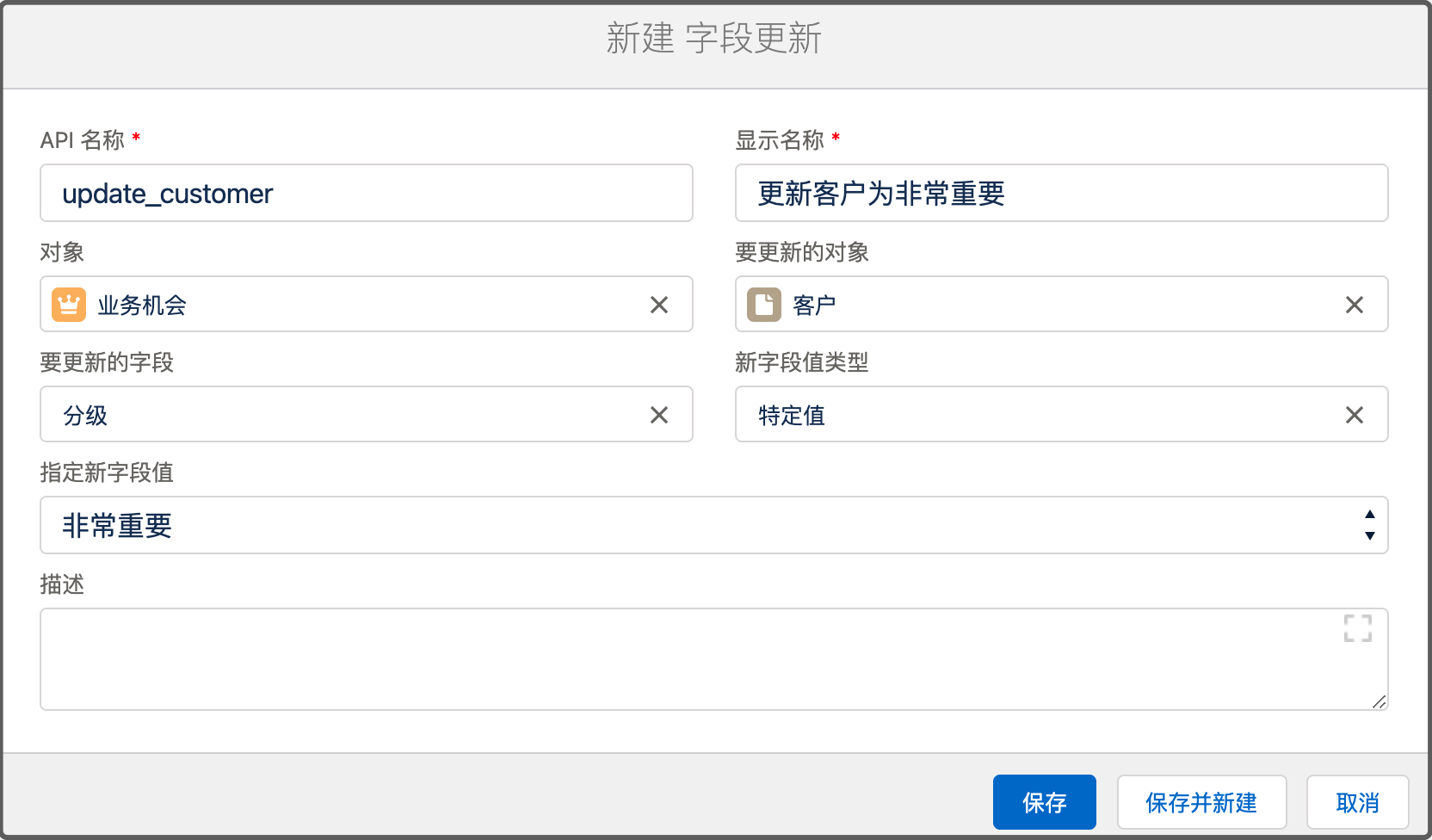Open the 对象 lookup showing 业务机会
This screenshot has width=1432, height=840.
tap(367, 304)
